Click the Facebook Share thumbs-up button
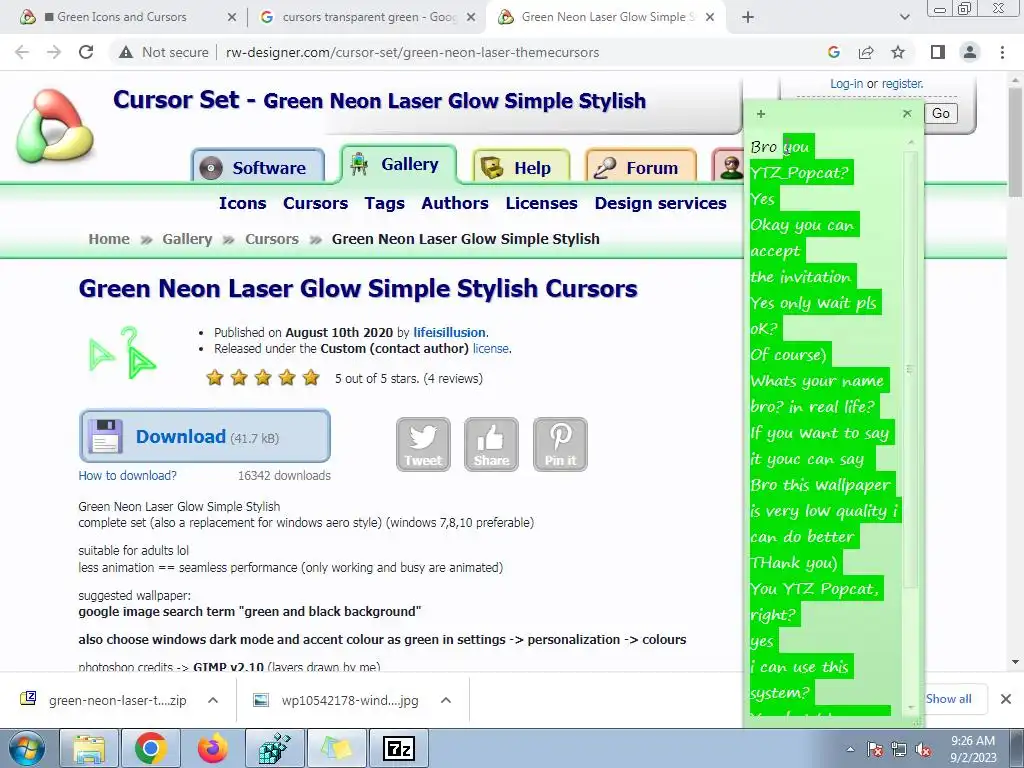 492,444
